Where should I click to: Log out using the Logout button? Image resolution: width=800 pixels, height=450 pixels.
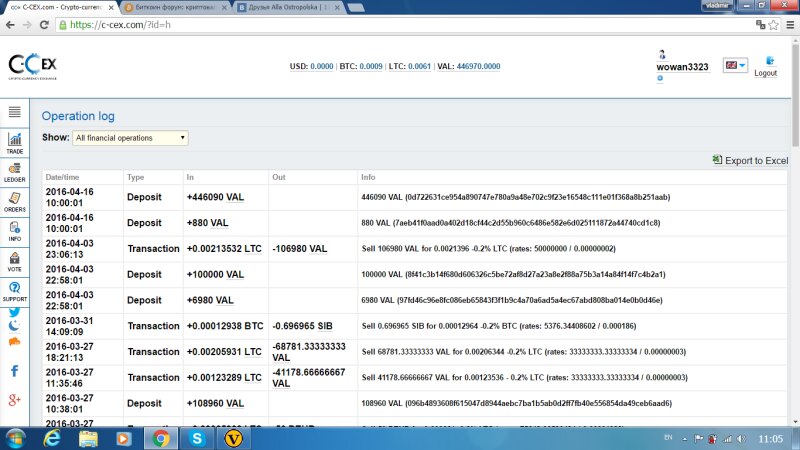(765, 66)
